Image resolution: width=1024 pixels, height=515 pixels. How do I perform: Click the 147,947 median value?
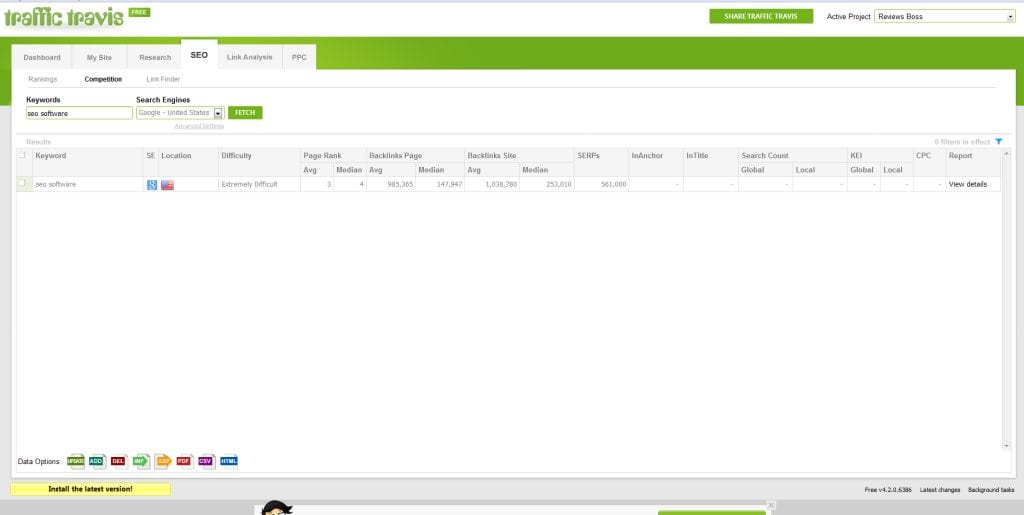[x=449, y=185]
